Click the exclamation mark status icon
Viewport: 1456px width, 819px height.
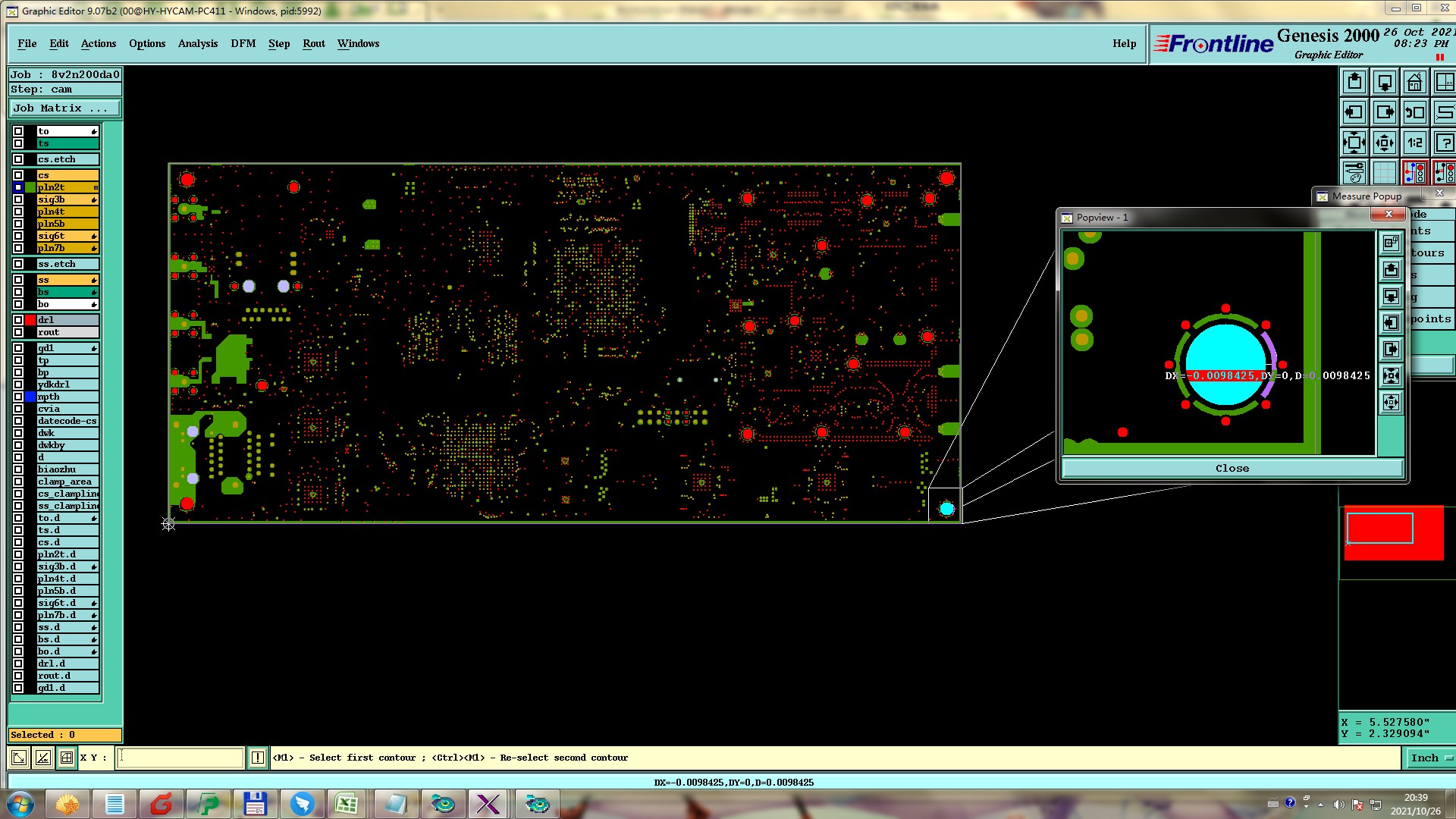pos(258,758)
